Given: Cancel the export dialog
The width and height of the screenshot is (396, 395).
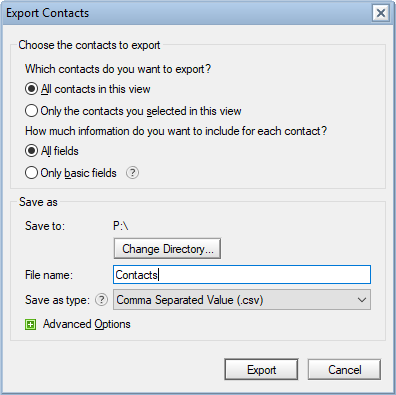Looking at the screenshot, I should pos(344,370).
